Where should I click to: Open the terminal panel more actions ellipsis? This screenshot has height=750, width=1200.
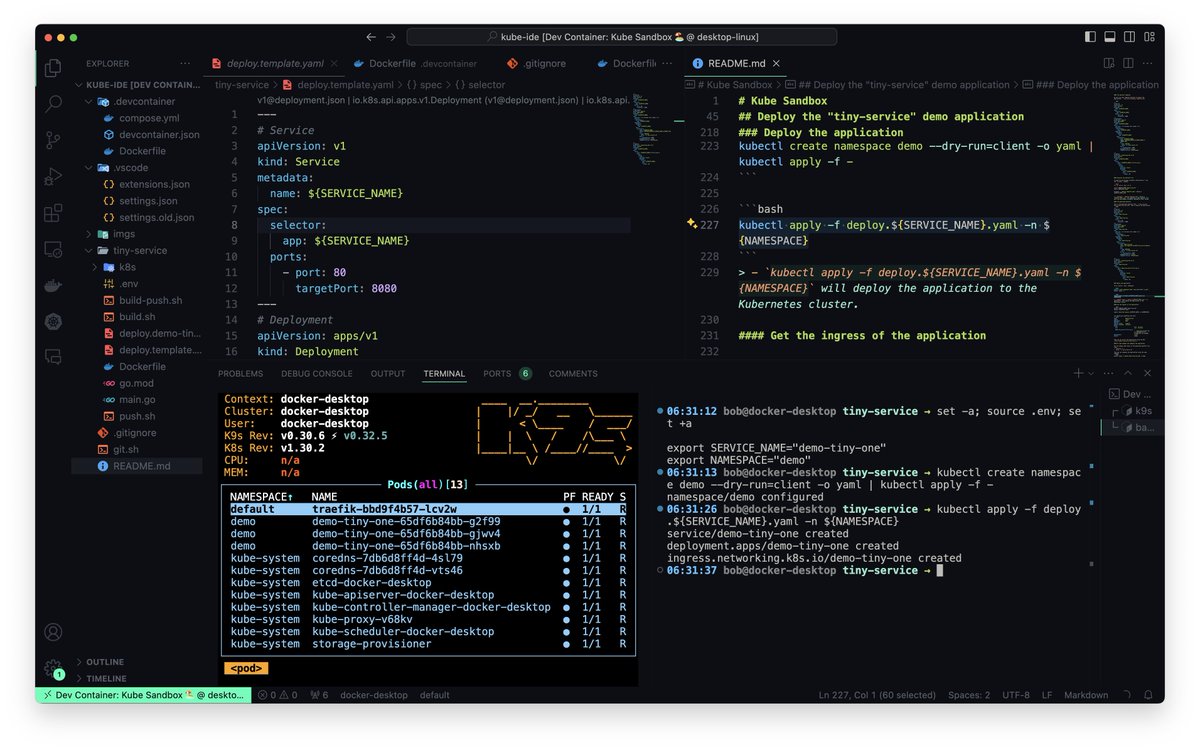click(1108, 373)
